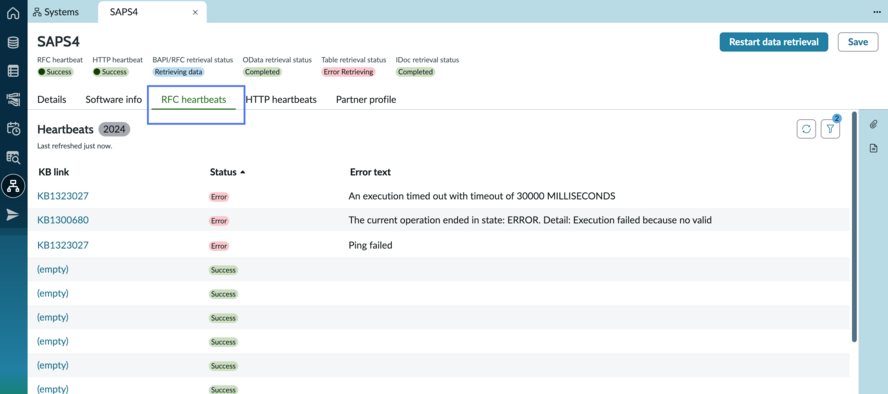Refresh the heartbeats list
888x394 pixels.
point(806,129)
